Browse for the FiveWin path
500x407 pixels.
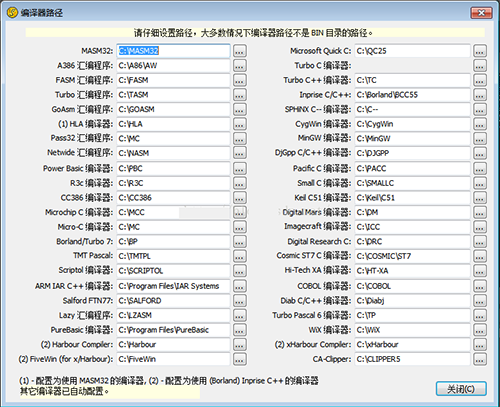240,359
